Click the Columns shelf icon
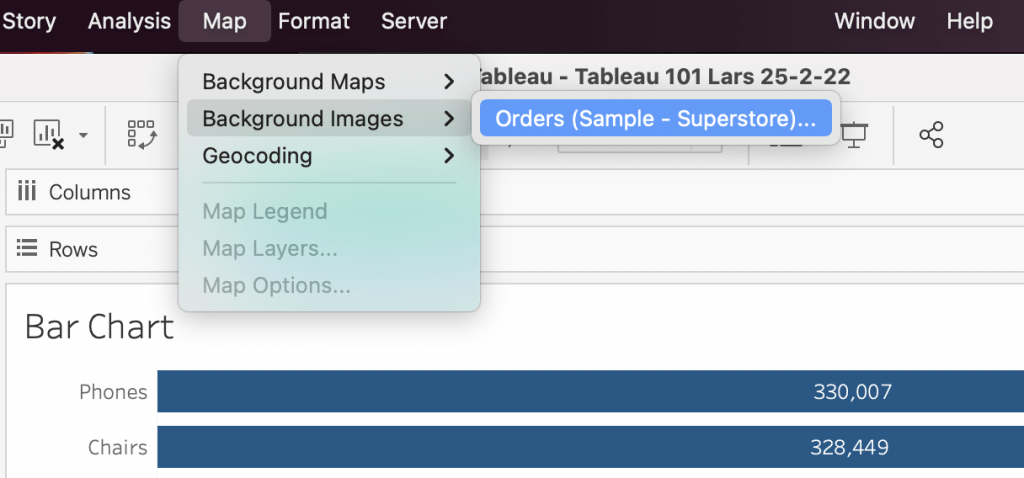The height and width of the screenshot is (478, 1024). [x=27, y=192]
